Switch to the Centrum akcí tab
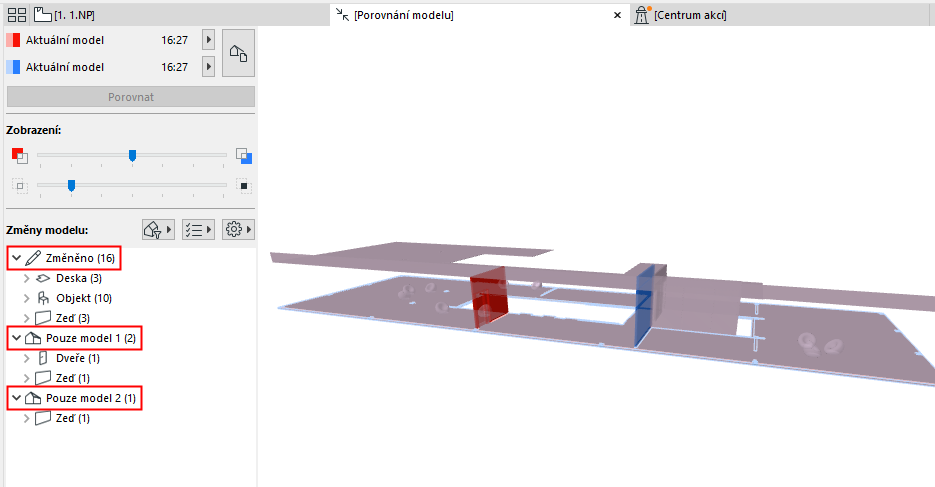 [x=681, y=15]
